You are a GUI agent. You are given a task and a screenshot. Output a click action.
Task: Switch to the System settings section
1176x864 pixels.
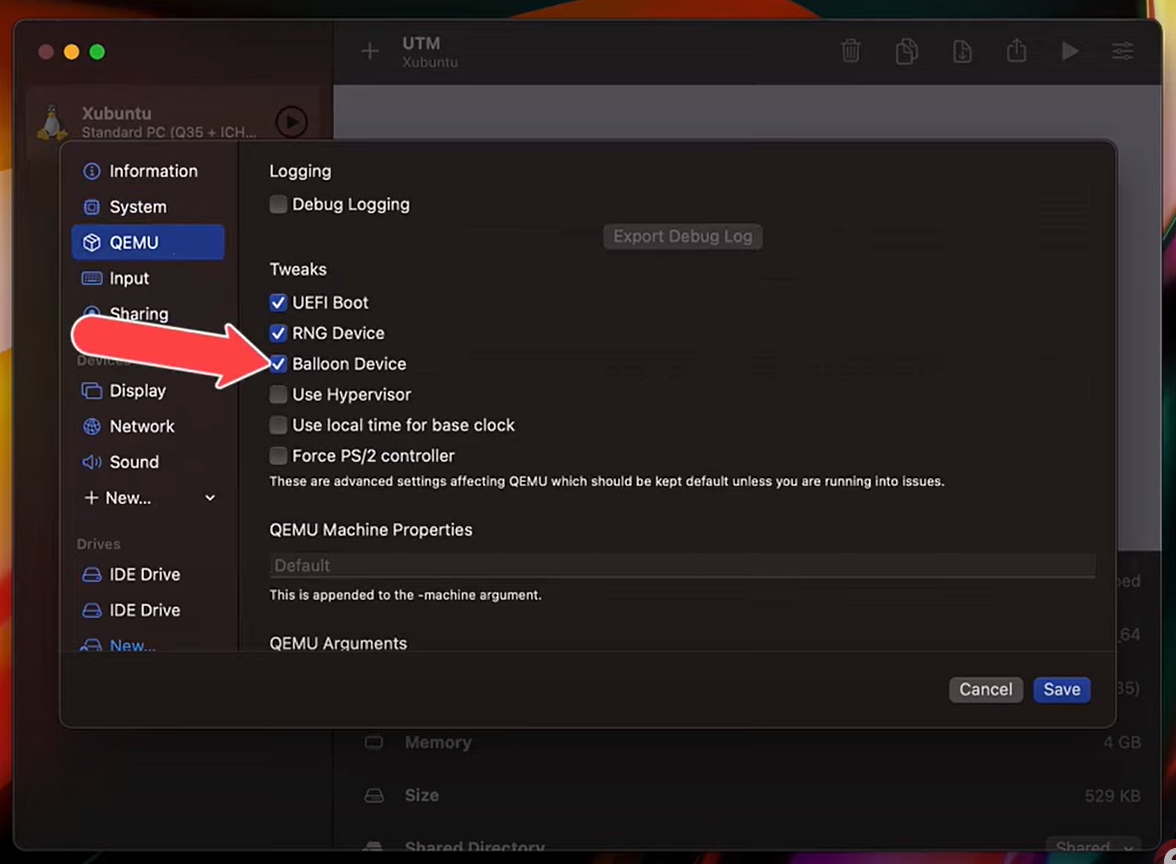tap(148, 207)
